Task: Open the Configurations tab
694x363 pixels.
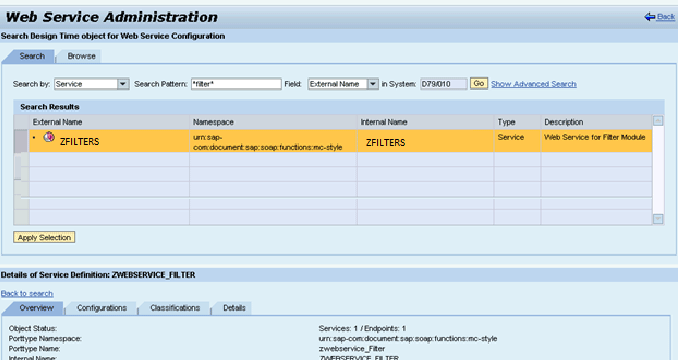Action: 102,308
